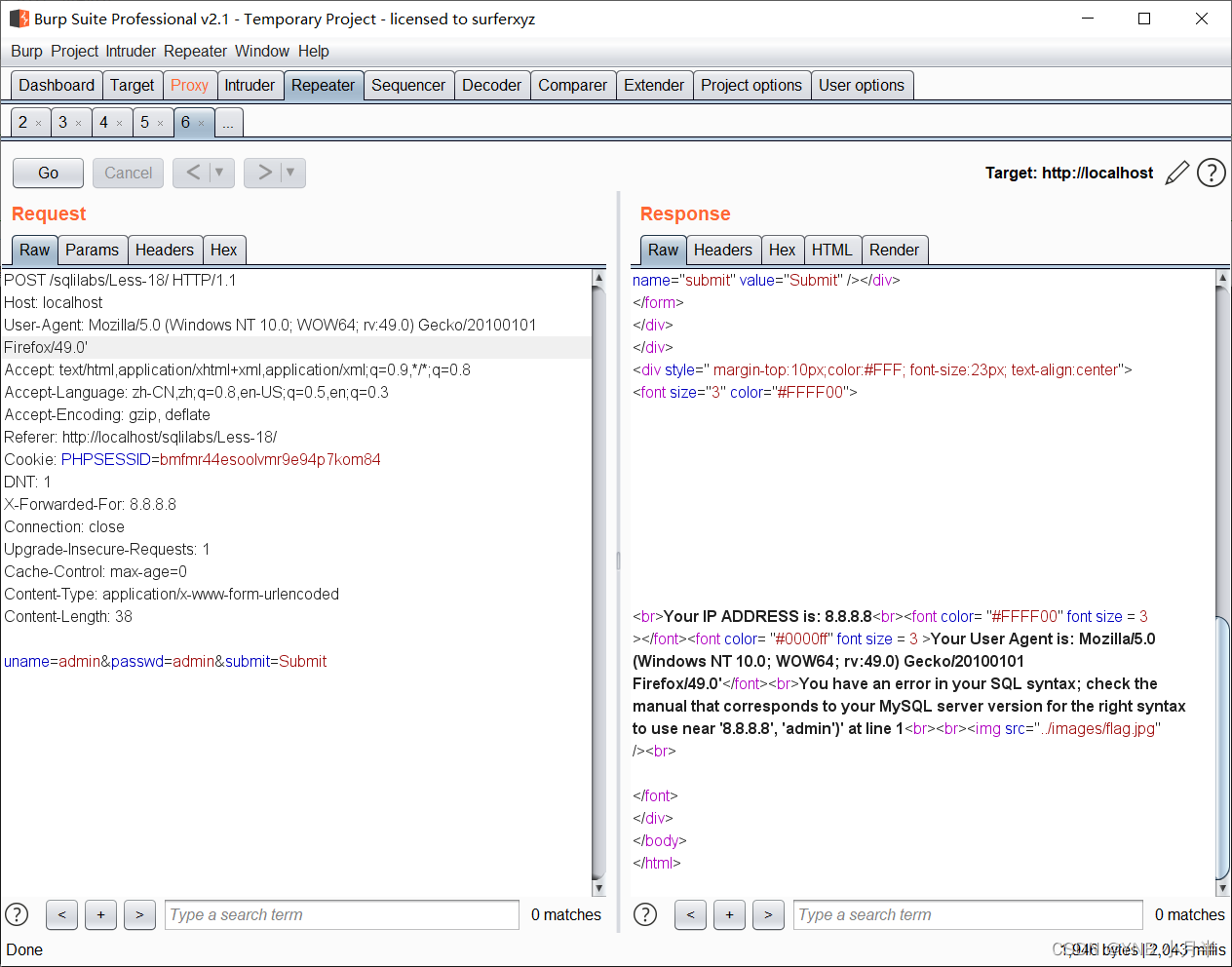Open the Repeater menu
Image resolution: width=1232 pixels, height=967 pixels.
(x=195, y=51)
